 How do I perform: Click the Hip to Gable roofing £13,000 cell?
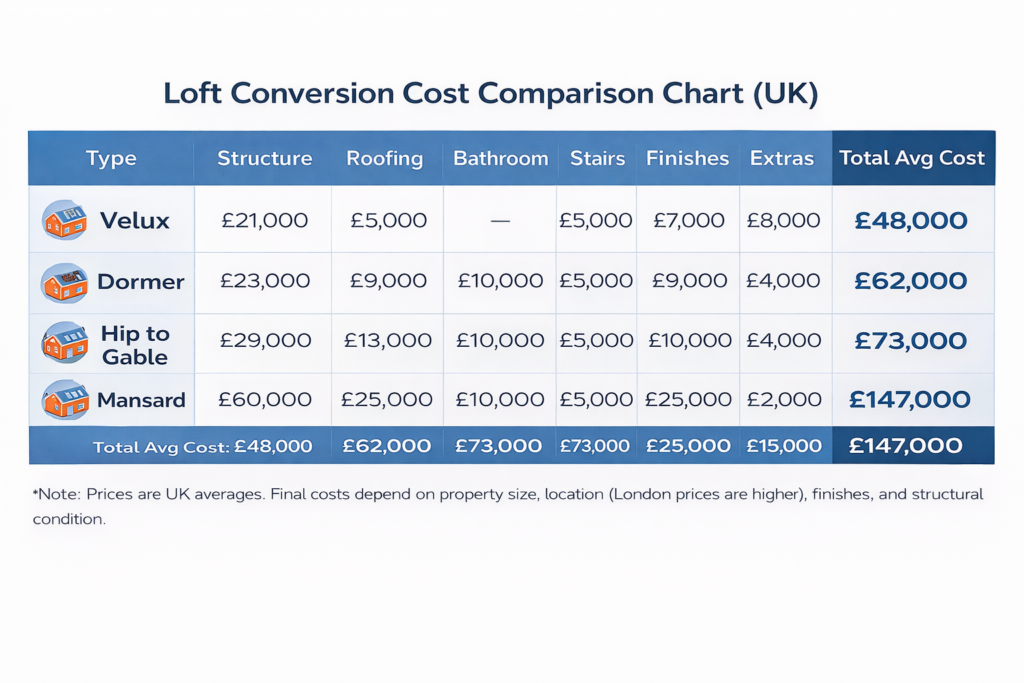tap(388, 340)
